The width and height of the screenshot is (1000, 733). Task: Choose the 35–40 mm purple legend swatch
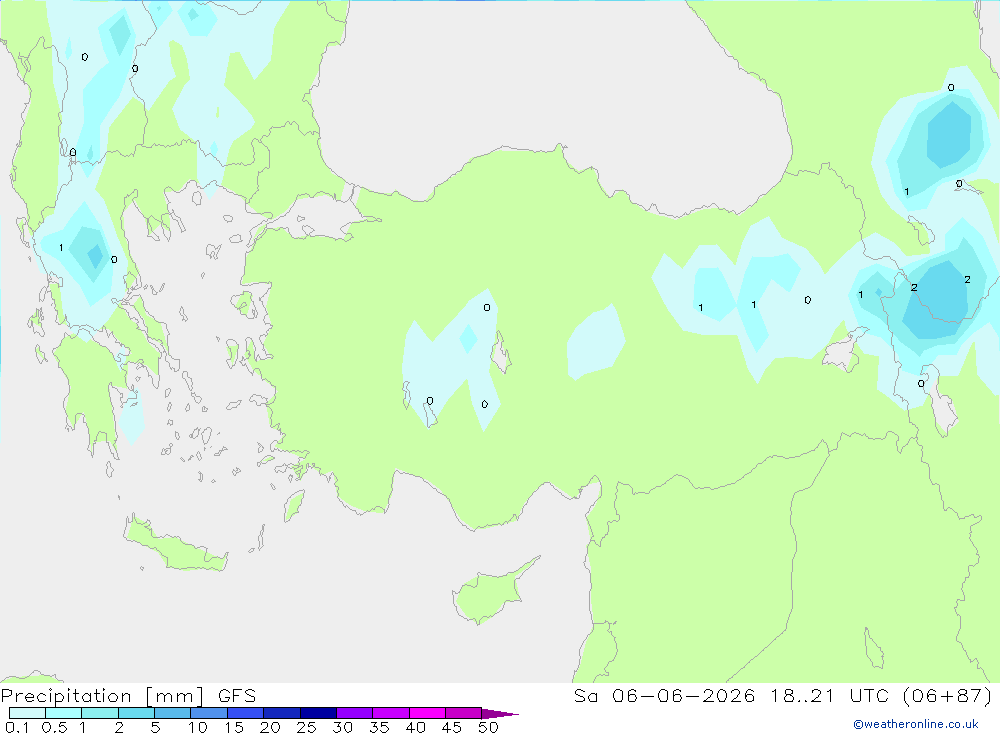coord(390,713)
